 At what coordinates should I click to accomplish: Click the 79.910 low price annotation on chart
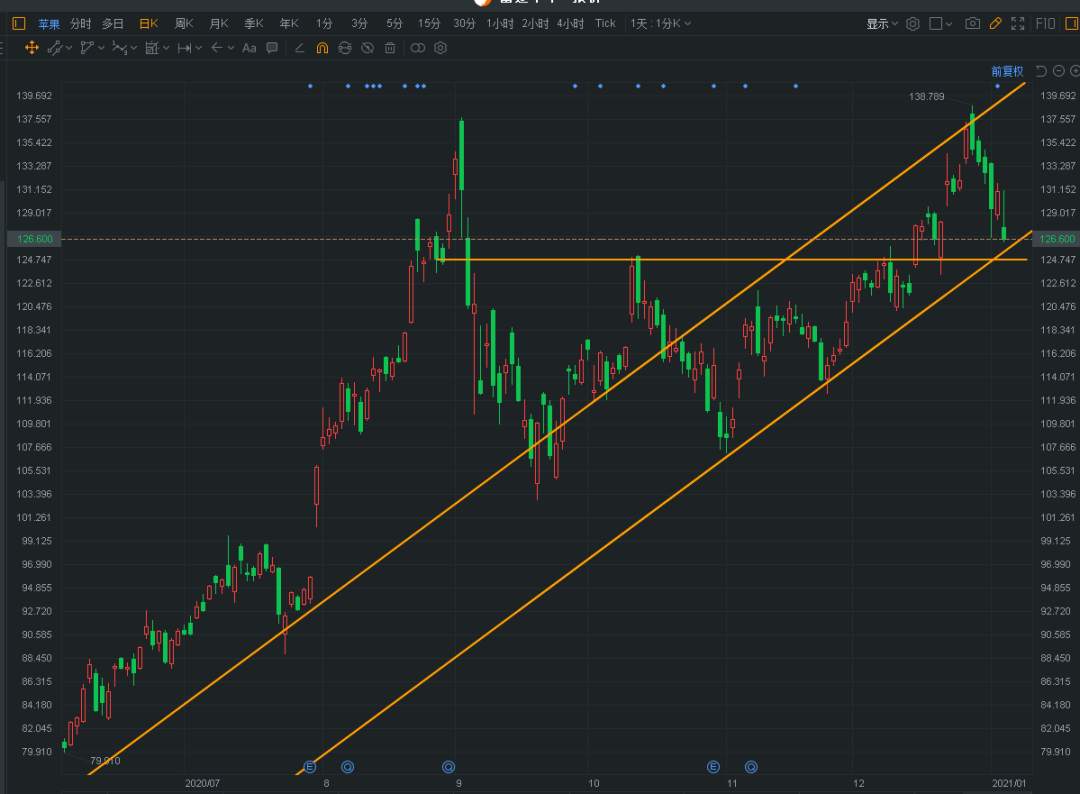pos(105,760)
